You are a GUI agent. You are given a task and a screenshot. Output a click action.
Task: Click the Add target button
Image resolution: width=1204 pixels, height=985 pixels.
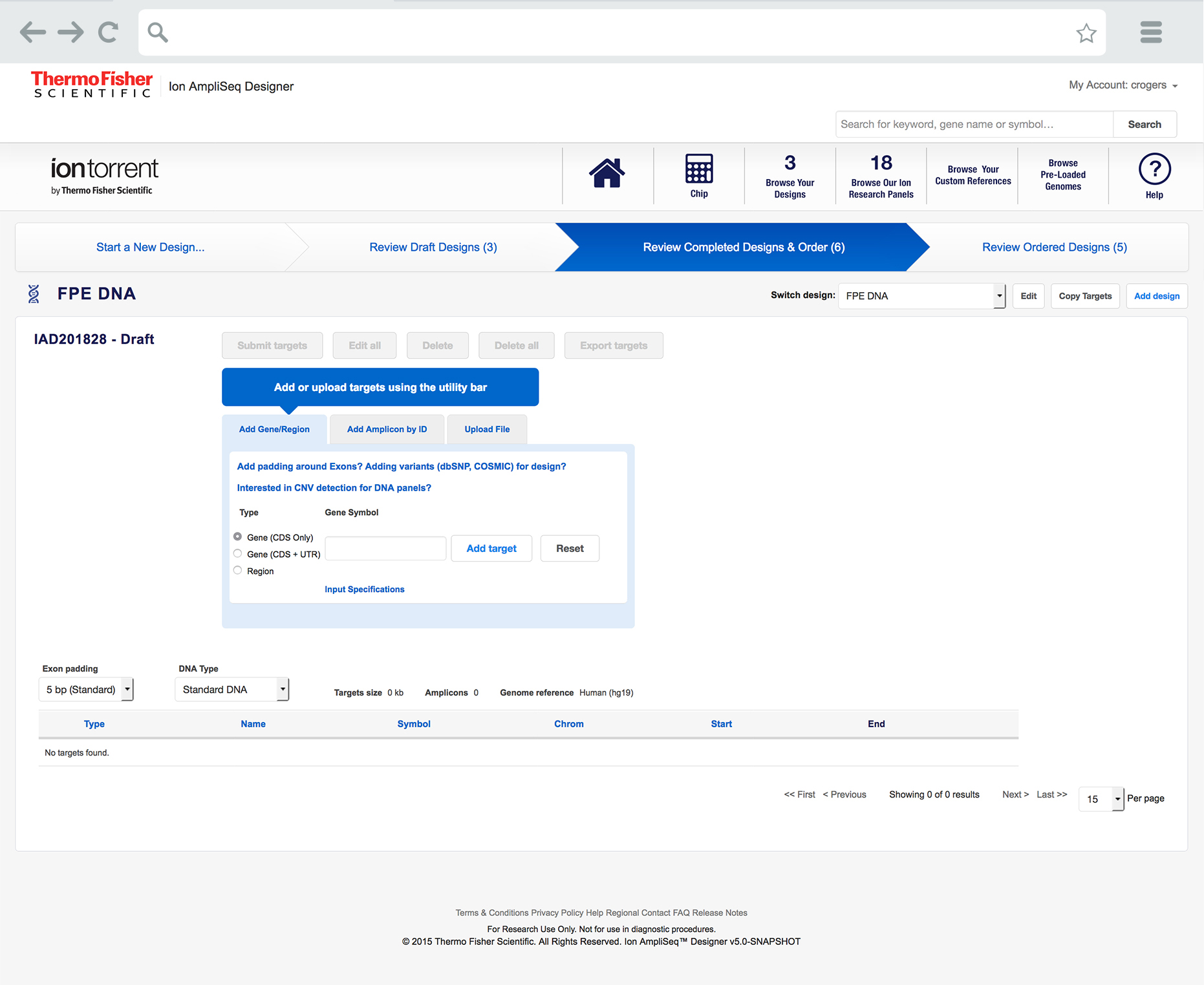point(491,549)
